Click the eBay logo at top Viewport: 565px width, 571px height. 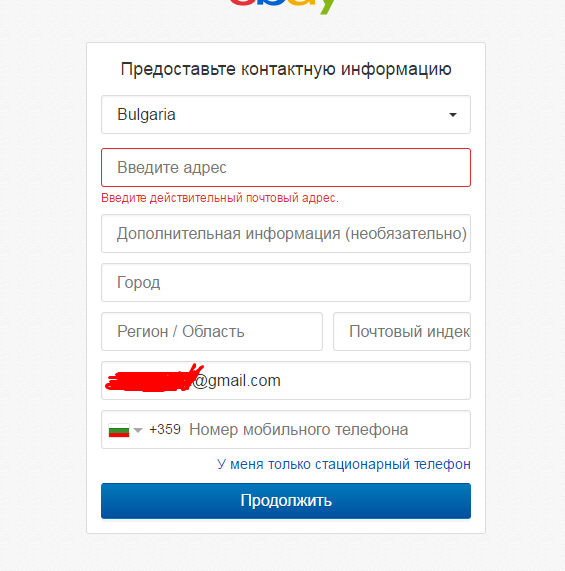point(283,5)
